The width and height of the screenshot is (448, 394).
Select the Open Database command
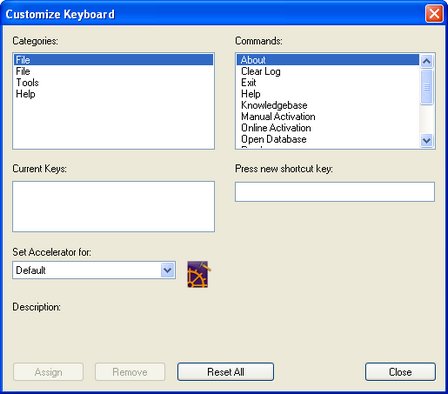[x=328, y=139]
